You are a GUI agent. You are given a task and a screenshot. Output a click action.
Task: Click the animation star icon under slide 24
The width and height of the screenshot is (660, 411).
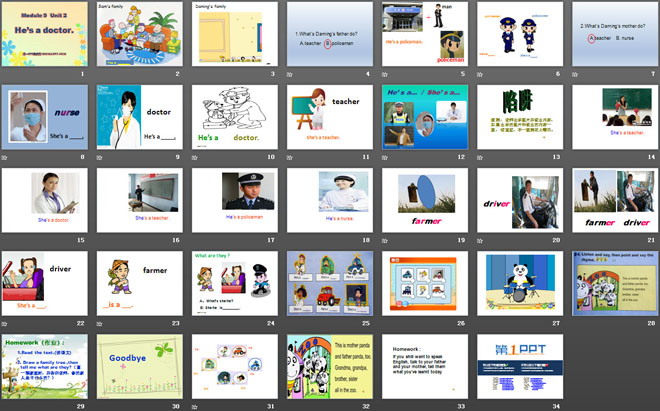[196, 324]
